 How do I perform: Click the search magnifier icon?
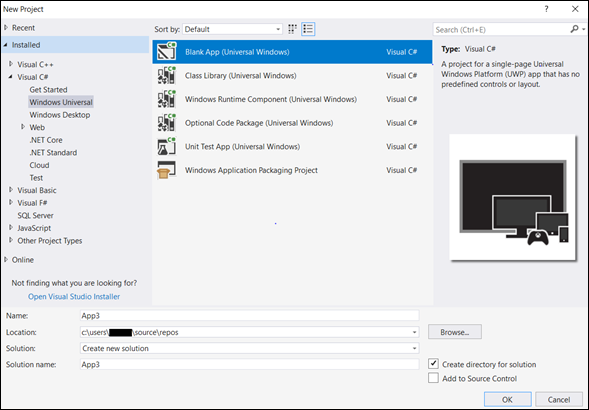point(574,29)
